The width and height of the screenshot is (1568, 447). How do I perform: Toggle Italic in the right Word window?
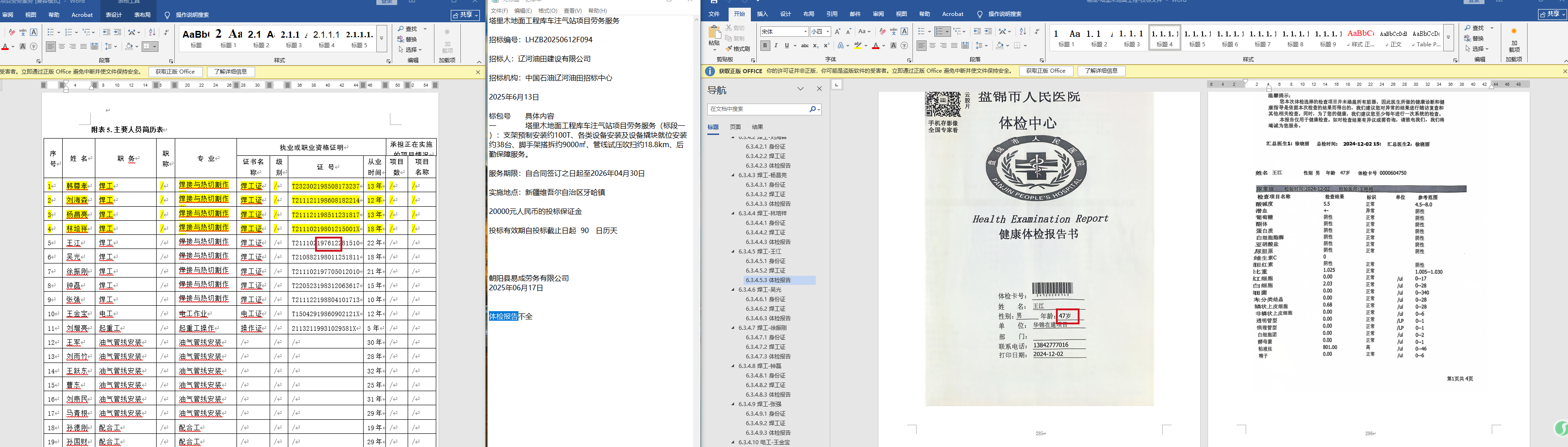[776, 46]
